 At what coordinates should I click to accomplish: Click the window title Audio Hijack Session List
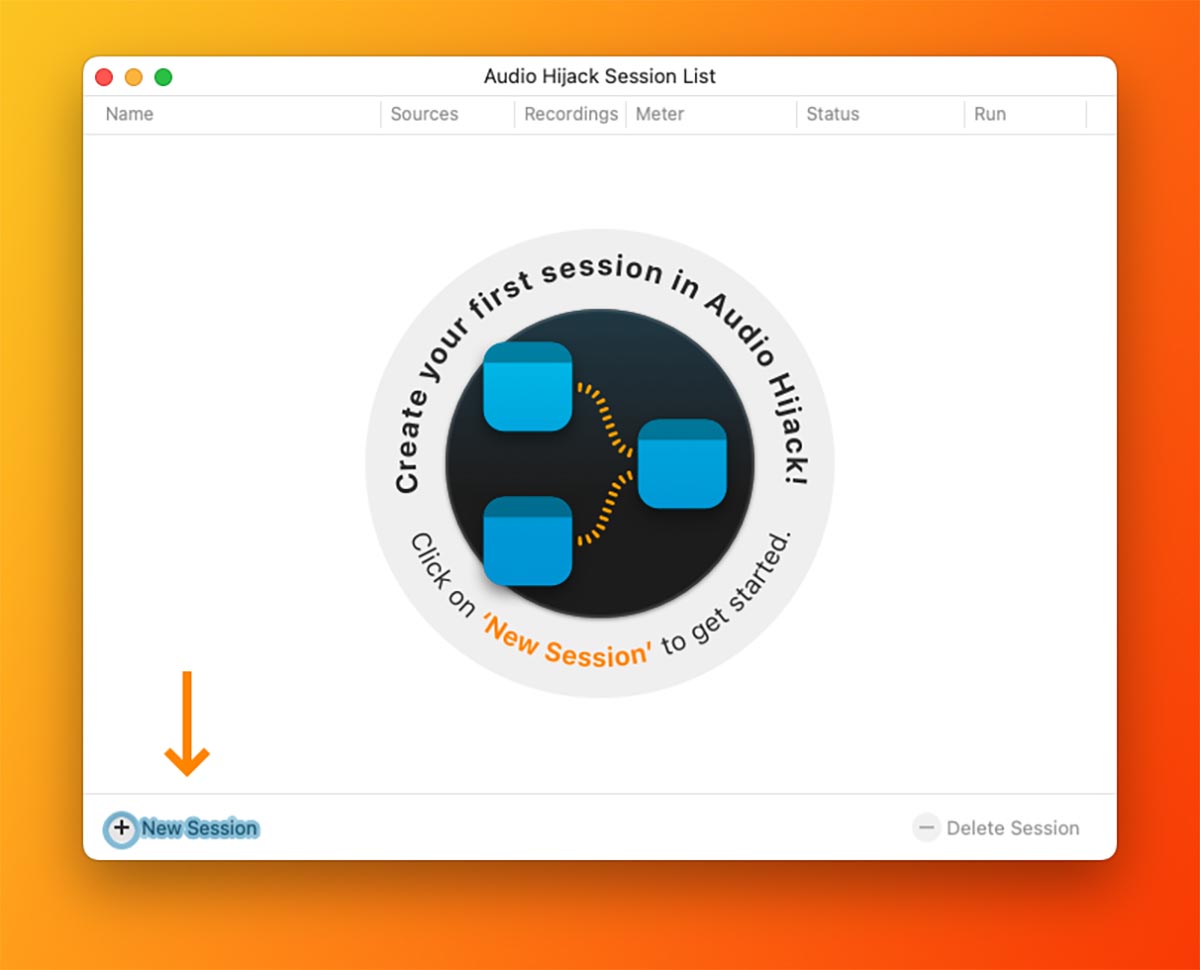point(600,76)
